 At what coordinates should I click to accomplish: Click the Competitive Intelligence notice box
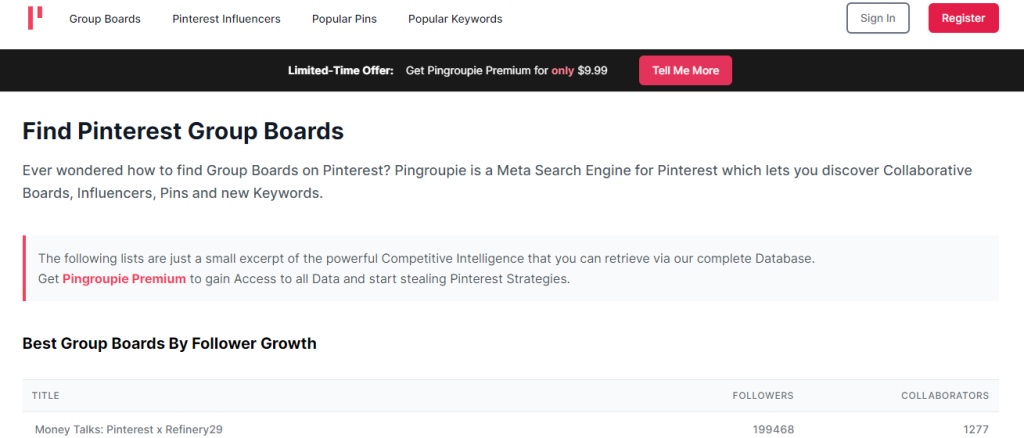pyautogui.click(x=510, y=268)
